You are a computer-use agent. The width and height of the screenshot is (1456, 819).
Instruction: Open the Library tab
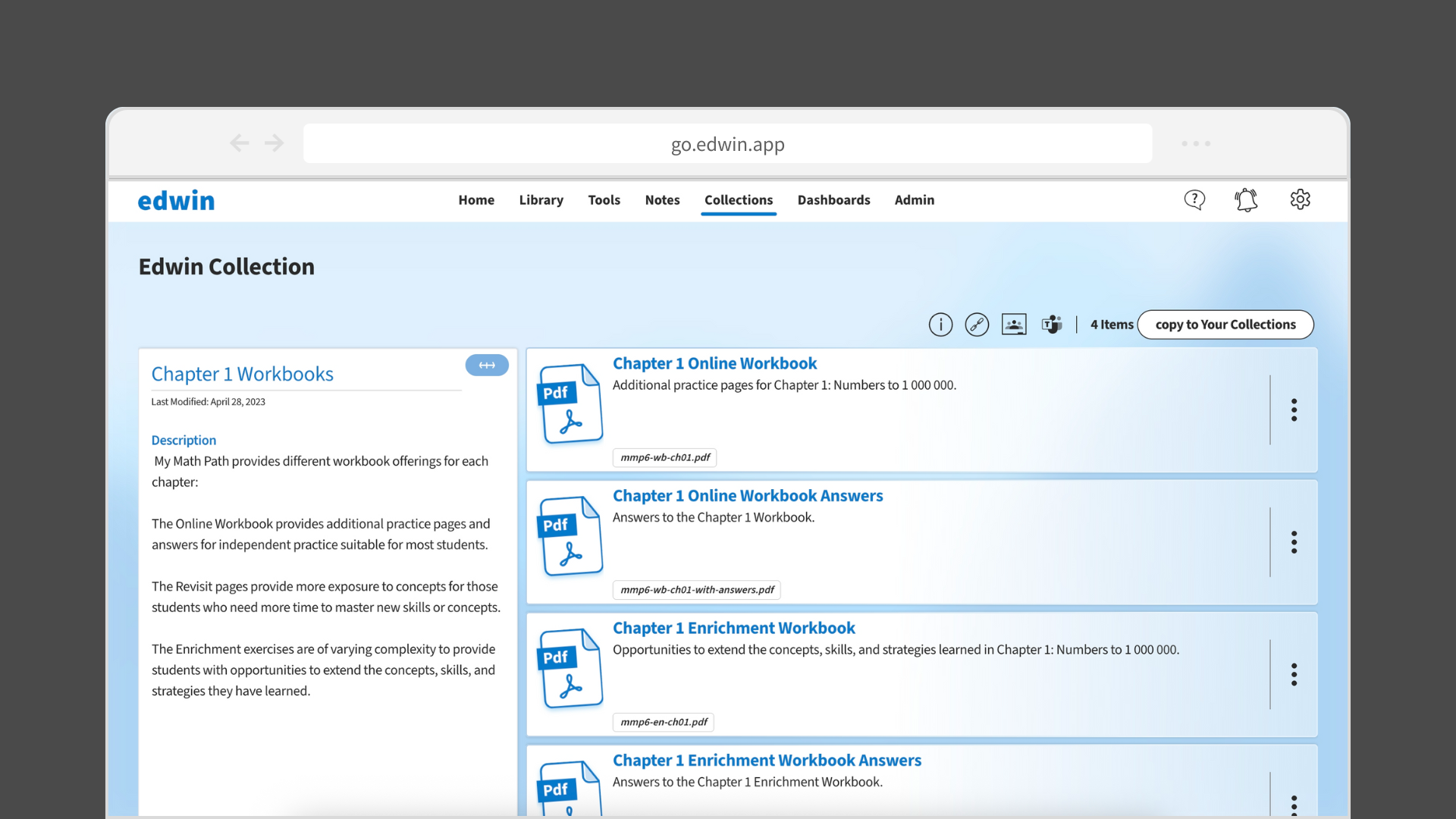coord(541,200)
